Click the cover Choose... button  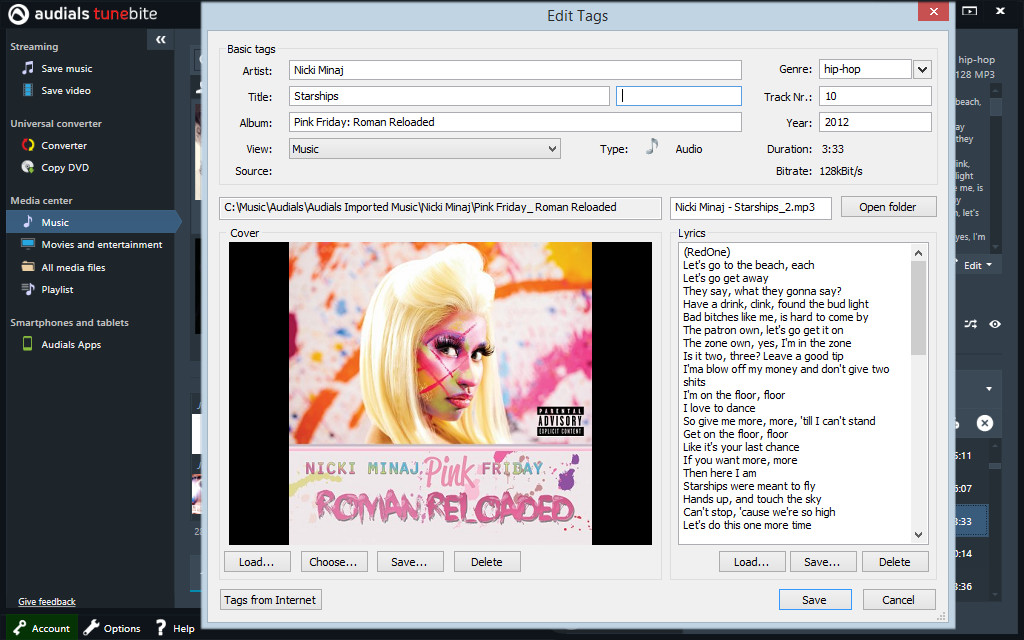point(334,562)
